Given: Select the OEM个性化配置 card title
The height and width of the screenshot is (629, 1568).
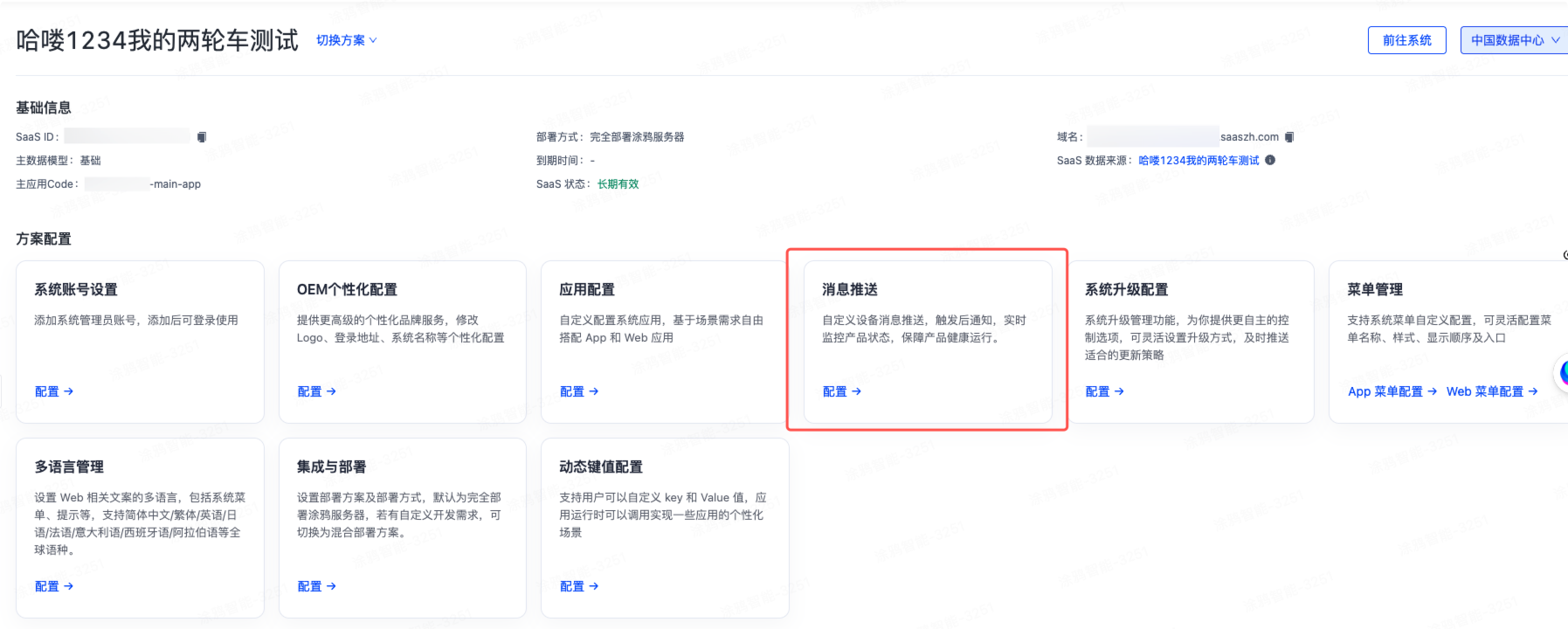Looking at the screenshot, I should [x=347, y=289].
